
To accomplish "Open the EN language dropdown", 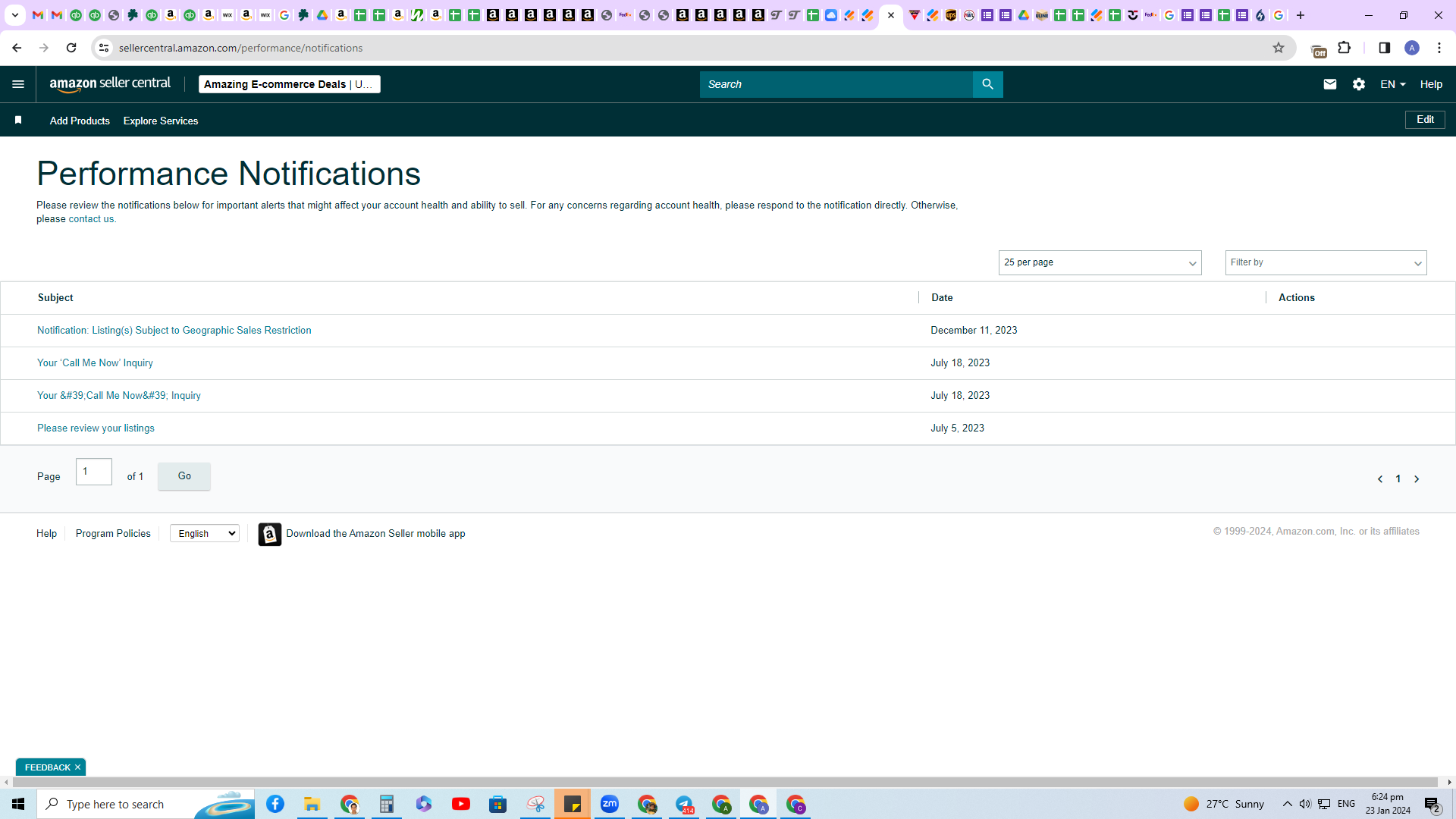I will pyautogui.click(x=1392, y=84).
